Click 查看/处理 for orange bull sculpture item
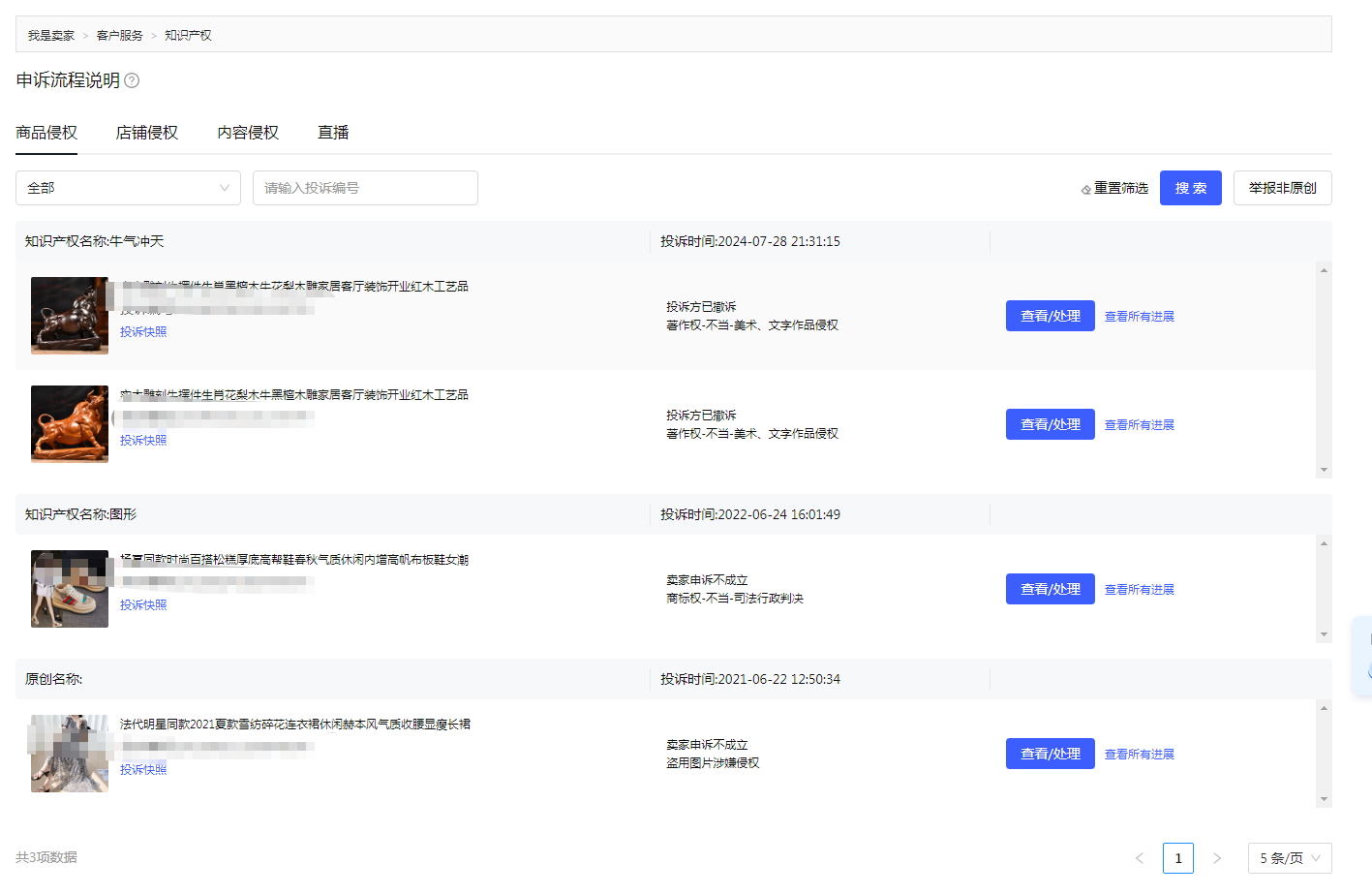The image size is (1372, 895). click(x=1051, y=424)
